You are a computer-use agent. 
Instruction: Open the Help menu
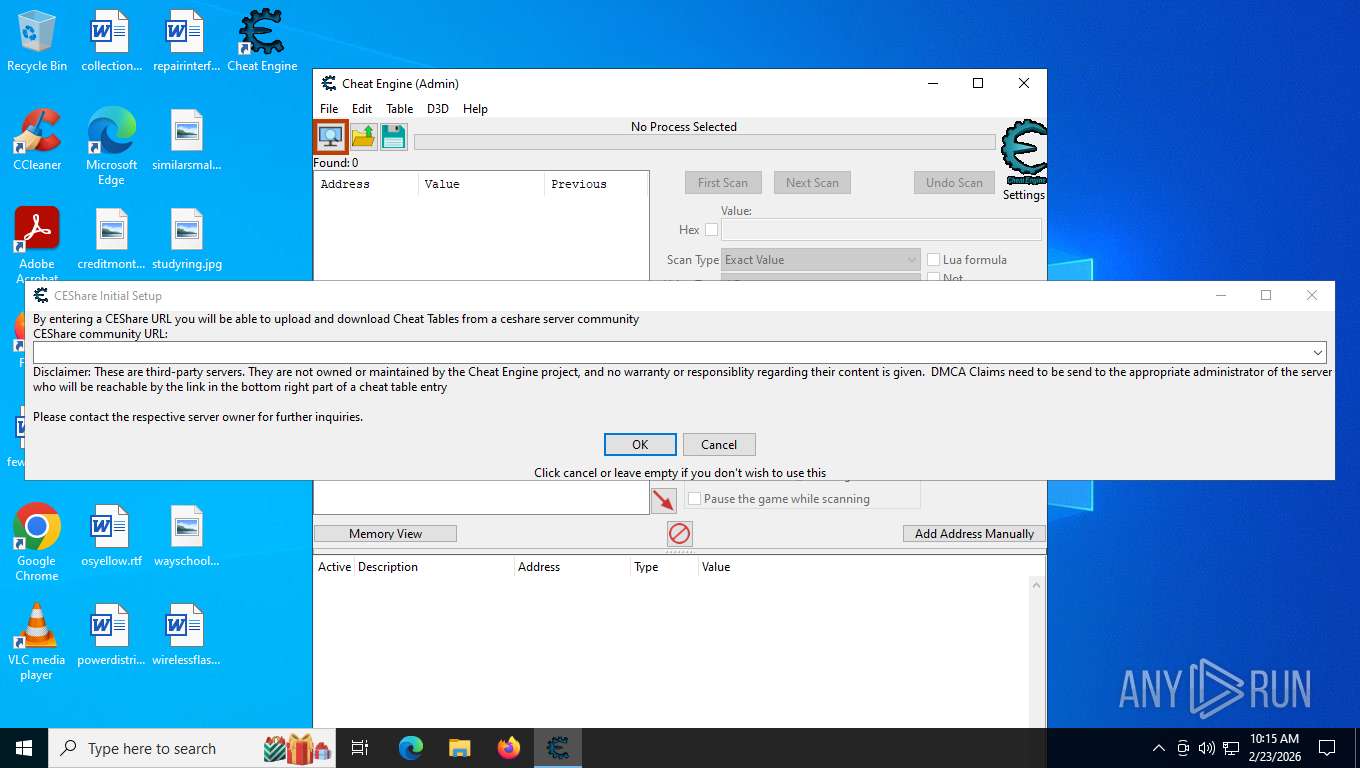tap(475, 109)
